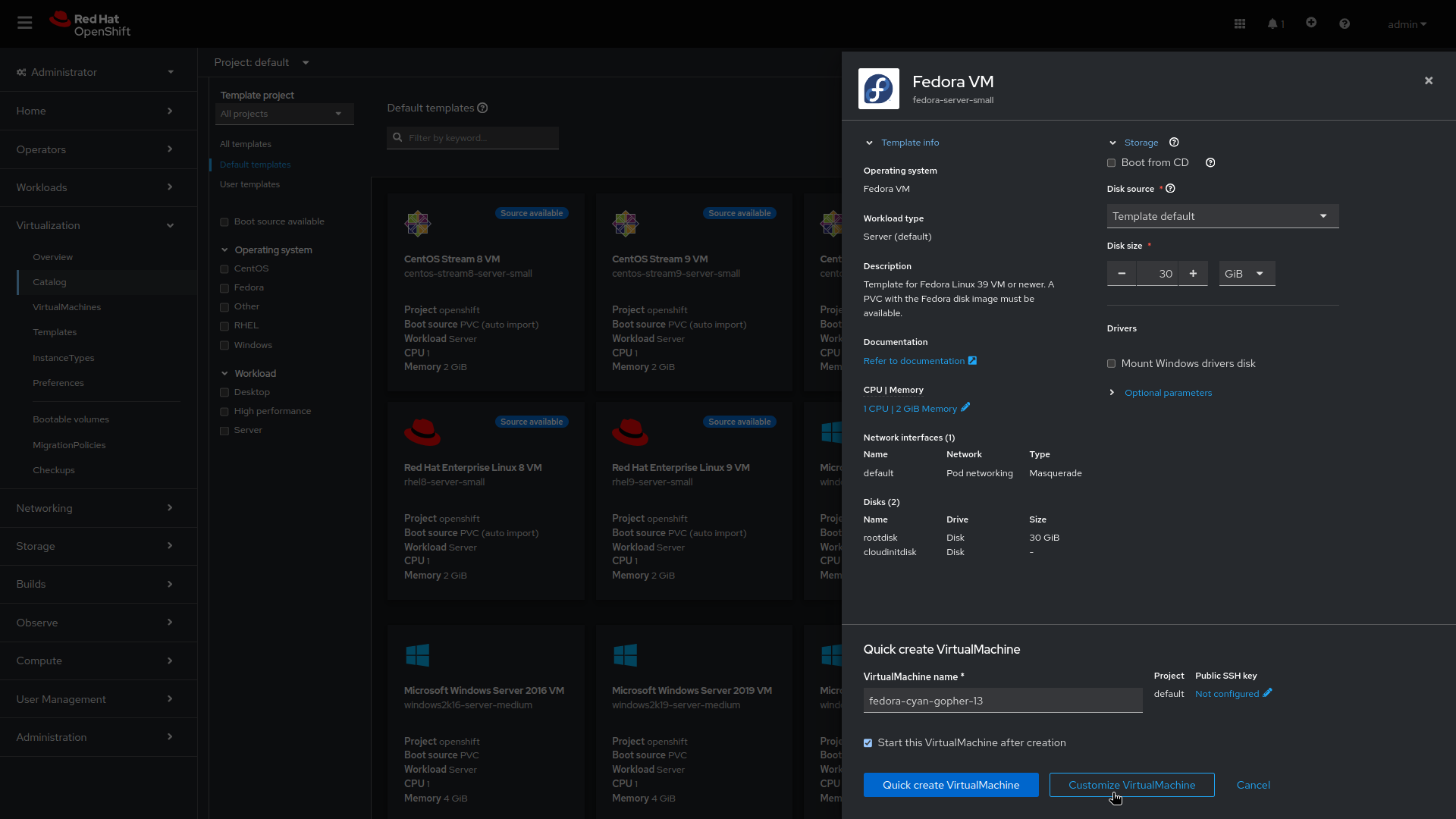
Task: Check the Fedora operating system filter
Action: (x=224, y=288)
